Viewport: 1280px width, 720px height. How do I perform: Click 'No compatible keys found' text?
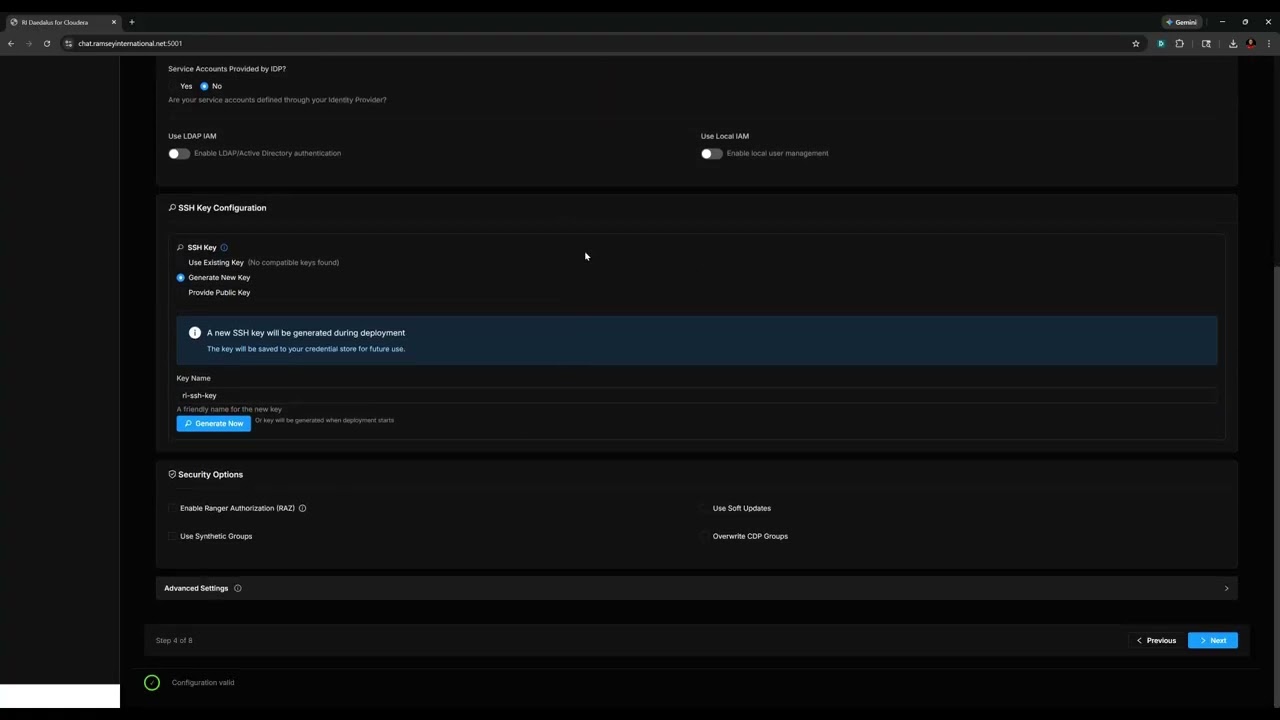(x=293, y=262)
